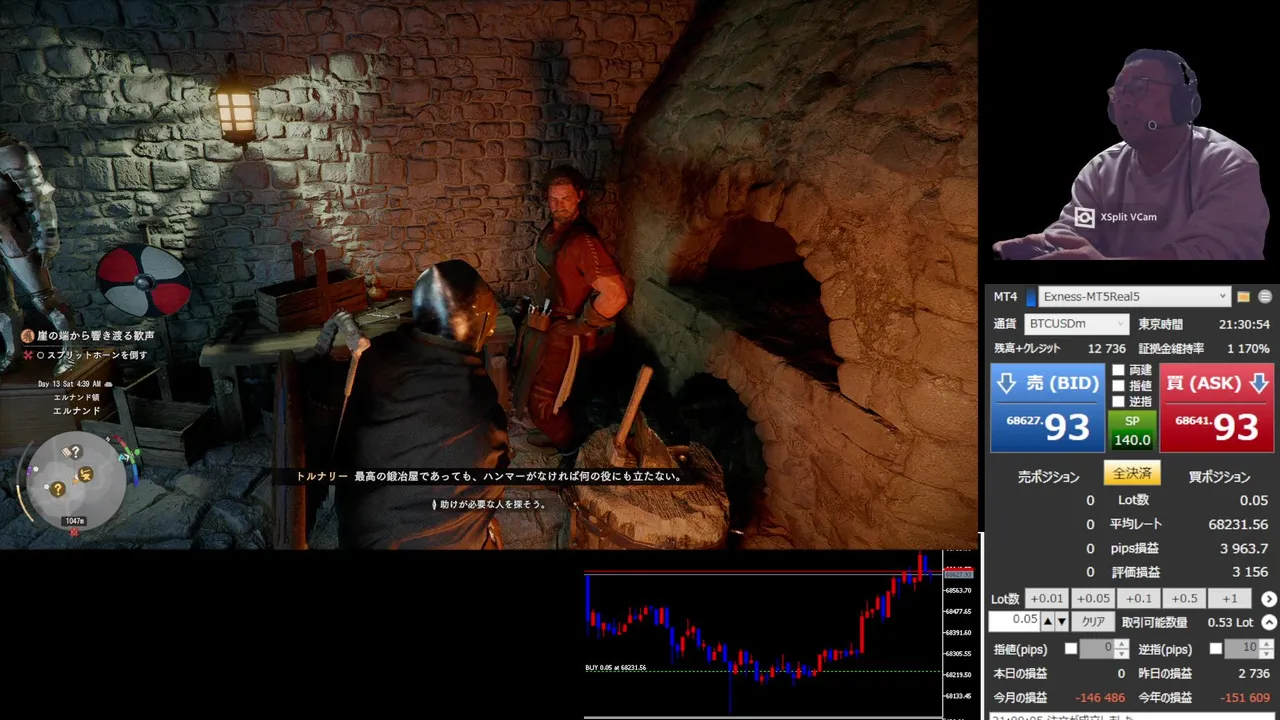This screenshot has width=1280, height=720.
Task: Decrease 逆指(pips) value with down spinner
Action: [1265, 654]
